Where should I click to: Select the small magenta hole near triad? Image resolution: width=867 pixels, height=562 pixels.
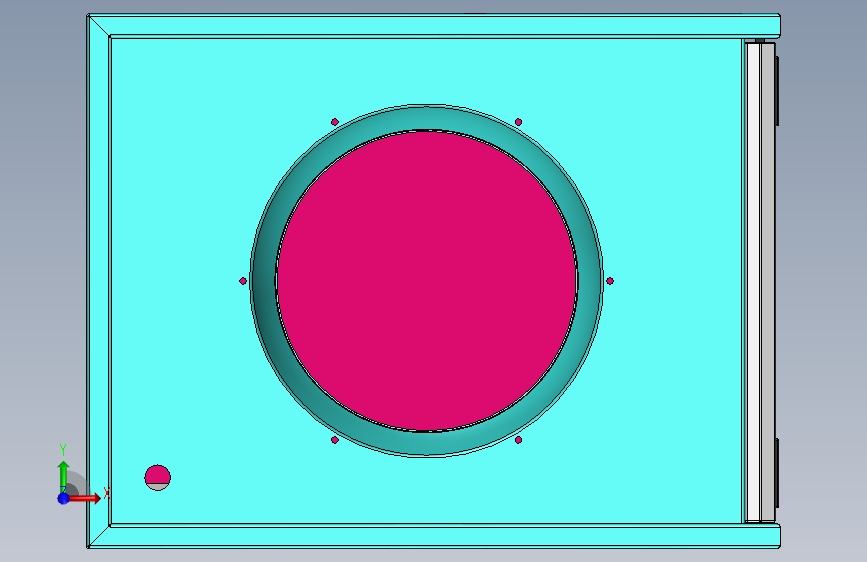tap(158, 477)
